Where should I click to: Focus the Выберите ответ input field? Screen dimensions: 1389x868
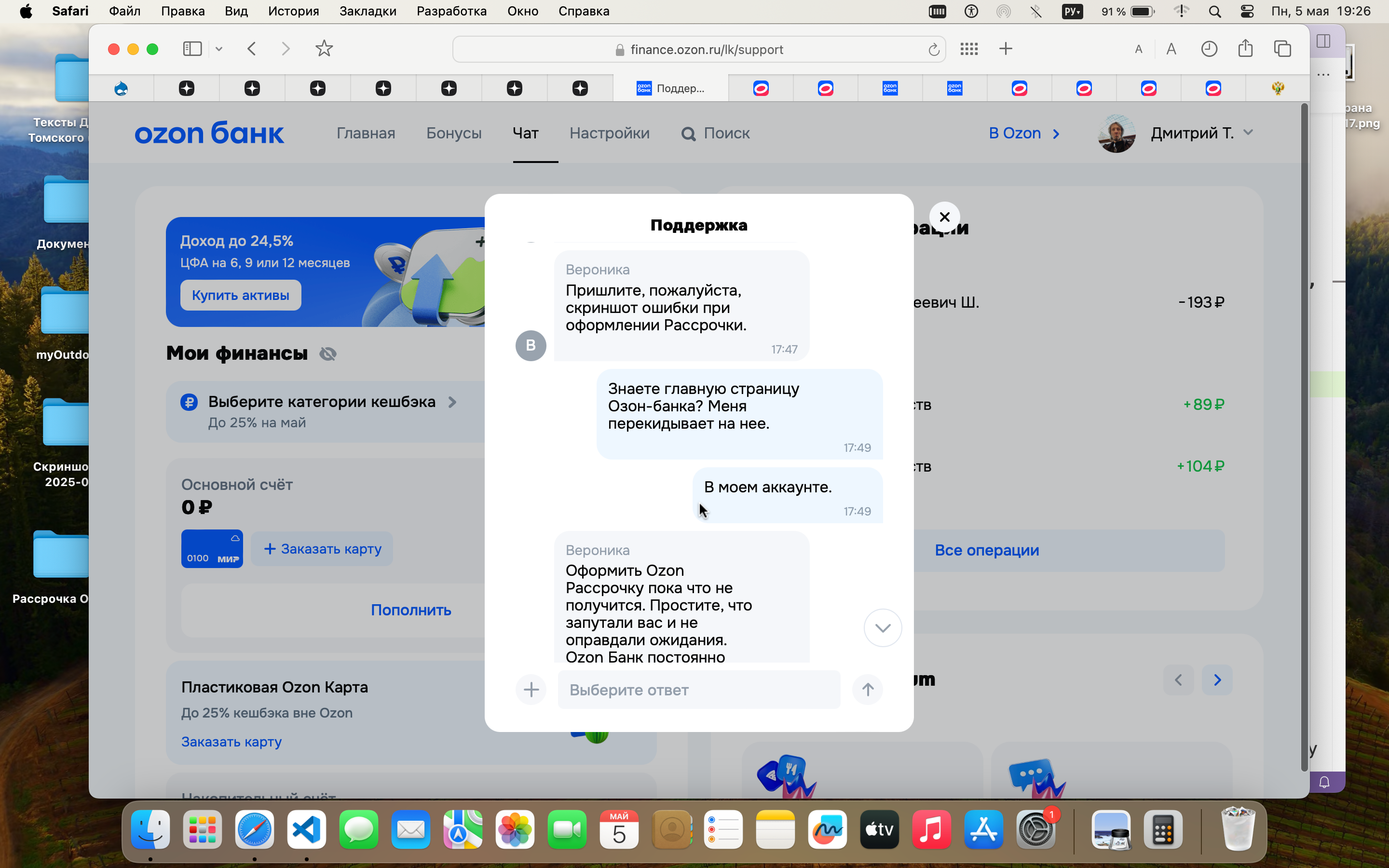tap(698, 690)
